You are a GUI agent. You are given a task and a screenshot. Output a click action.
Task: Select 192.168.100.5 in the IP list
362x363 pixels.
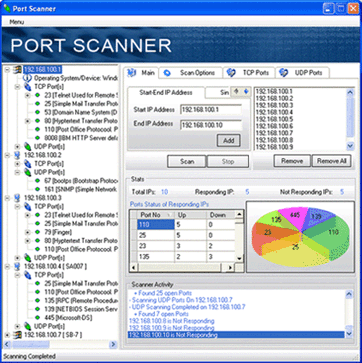pos(274,119)
